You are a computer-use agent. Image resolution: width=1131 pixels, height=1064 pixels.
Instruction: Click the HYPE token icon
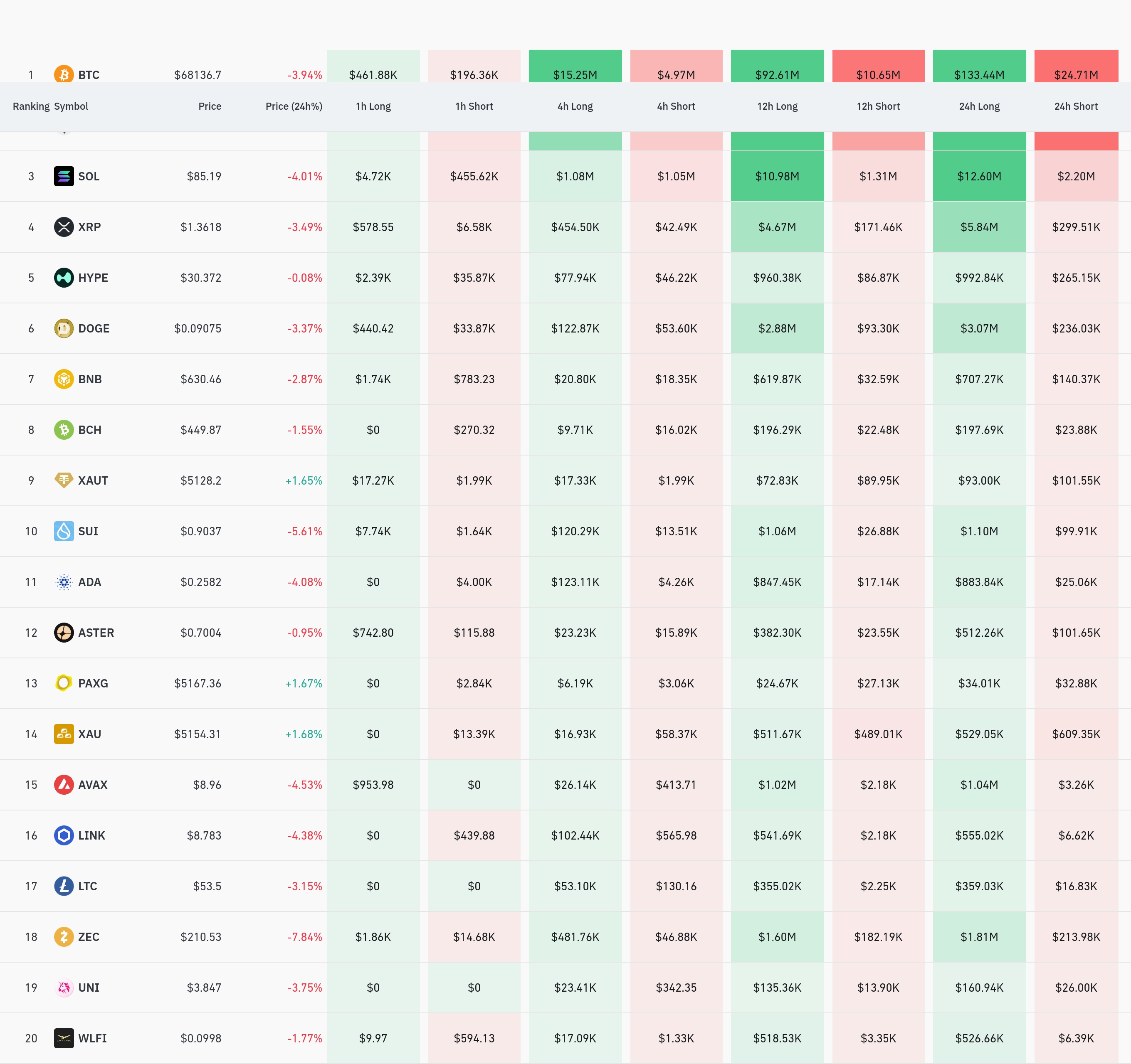64,278
